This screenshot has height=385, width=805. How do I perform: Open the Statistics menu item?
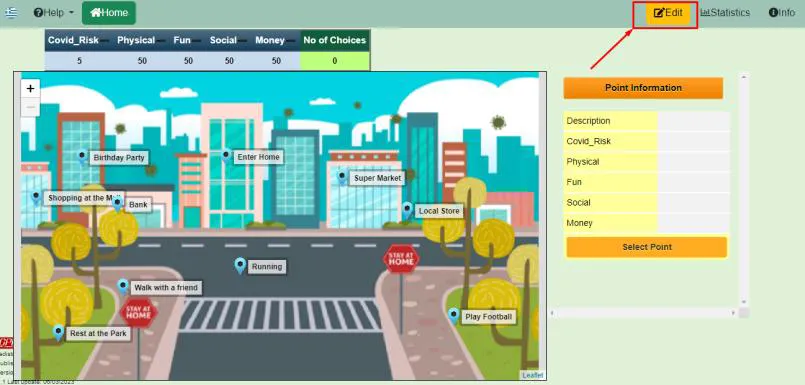(x=725, y=13)
